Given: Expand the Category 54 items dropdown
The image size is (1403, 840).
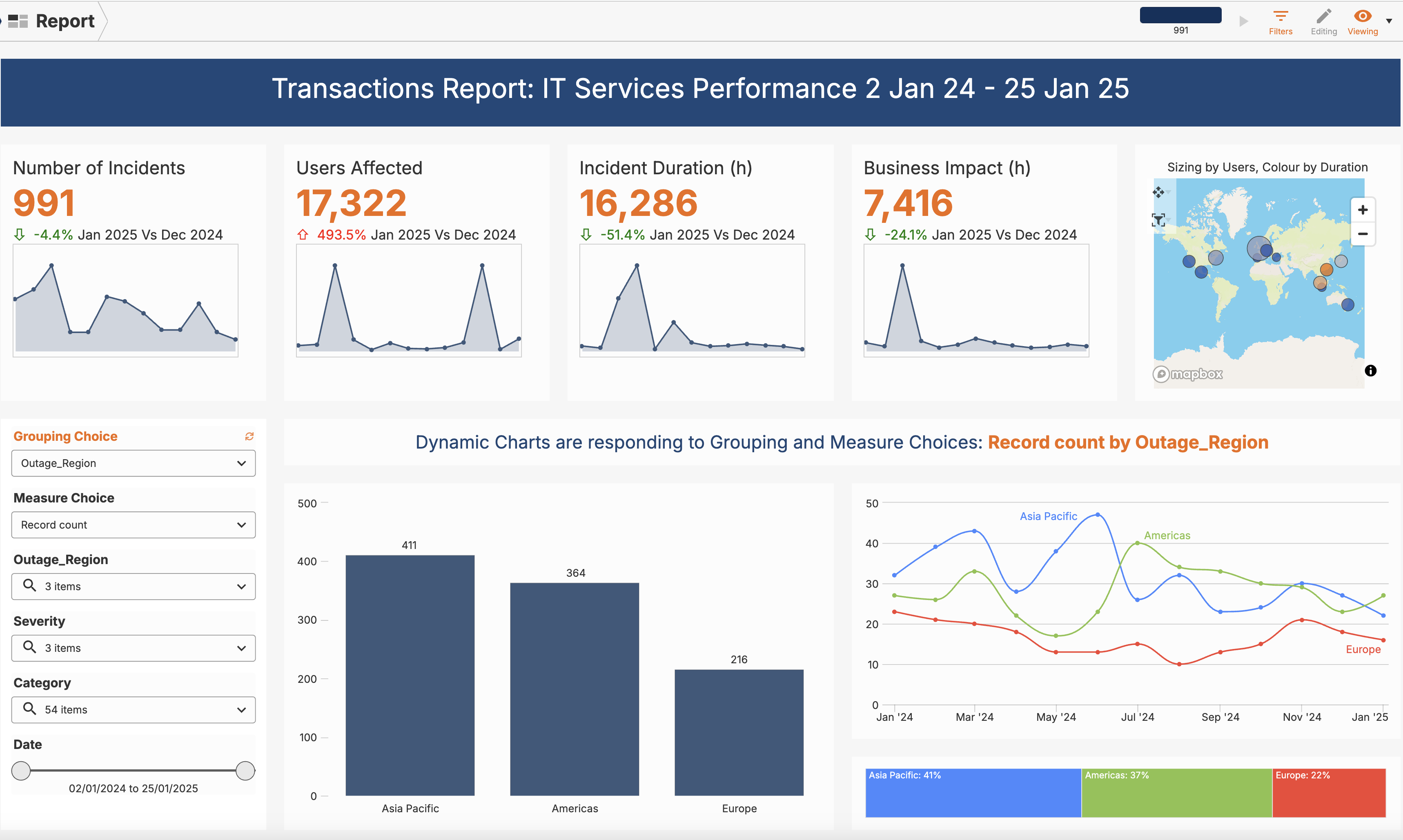Looking at the screenshot, I should [x=133, y=710].
